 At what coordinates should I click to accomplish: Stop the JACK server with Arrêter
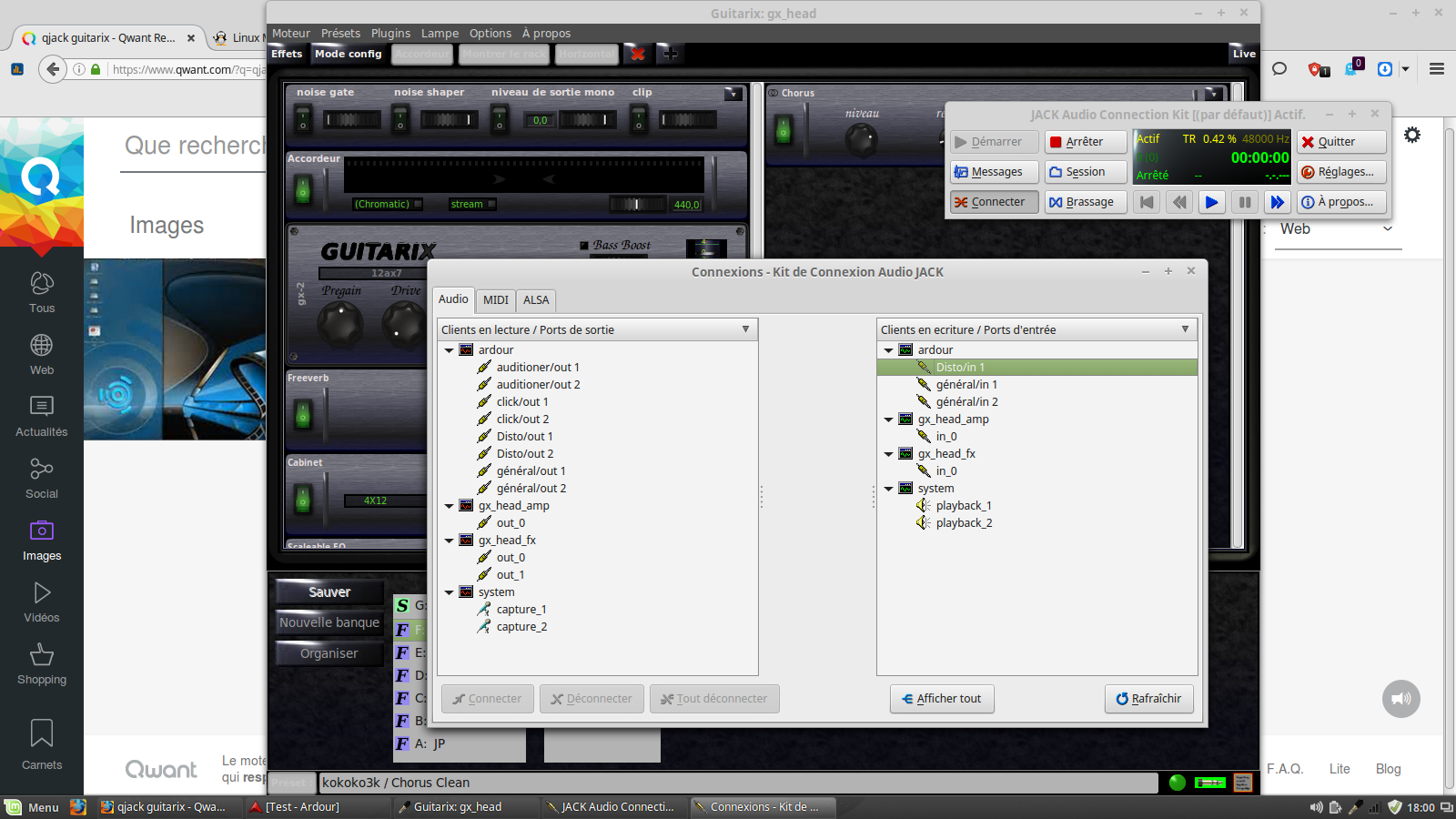[x=1086, y=142]
